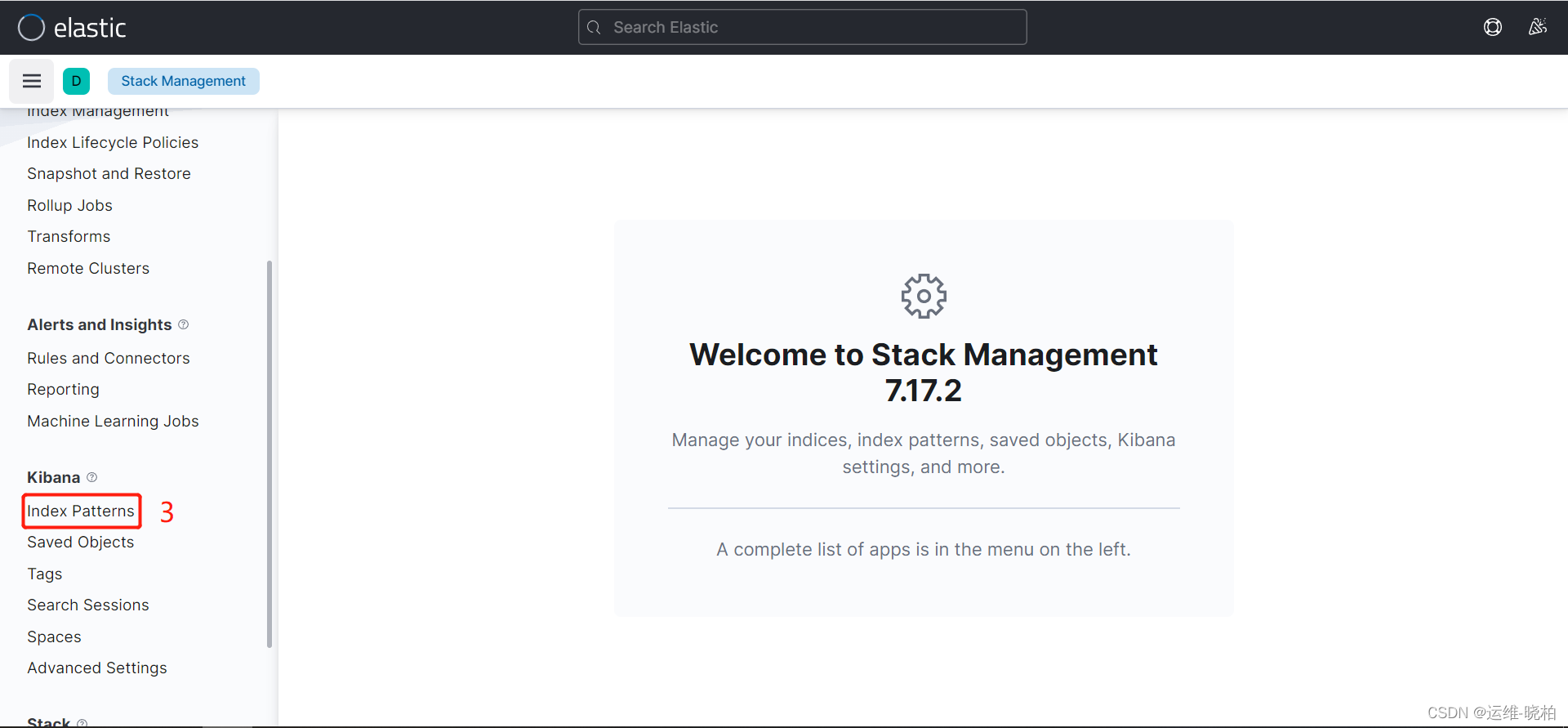
Task: Focus the Search Elastic field
Action: [x=802, y=27]
